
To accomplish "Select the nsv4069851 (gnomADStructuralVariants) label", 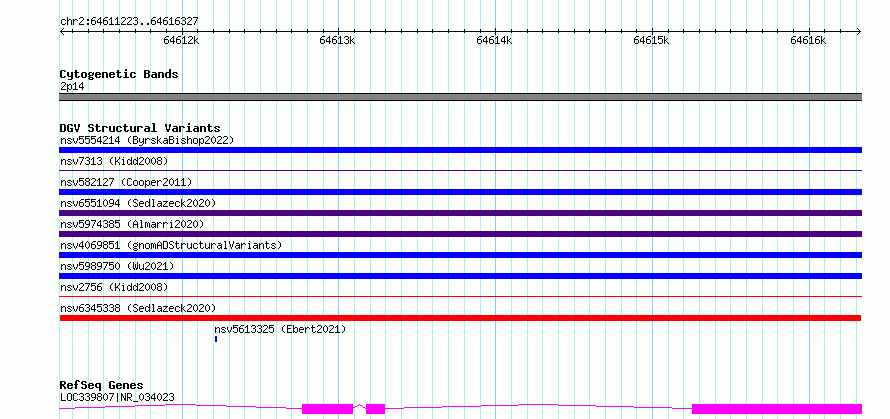I will [171, 245].
